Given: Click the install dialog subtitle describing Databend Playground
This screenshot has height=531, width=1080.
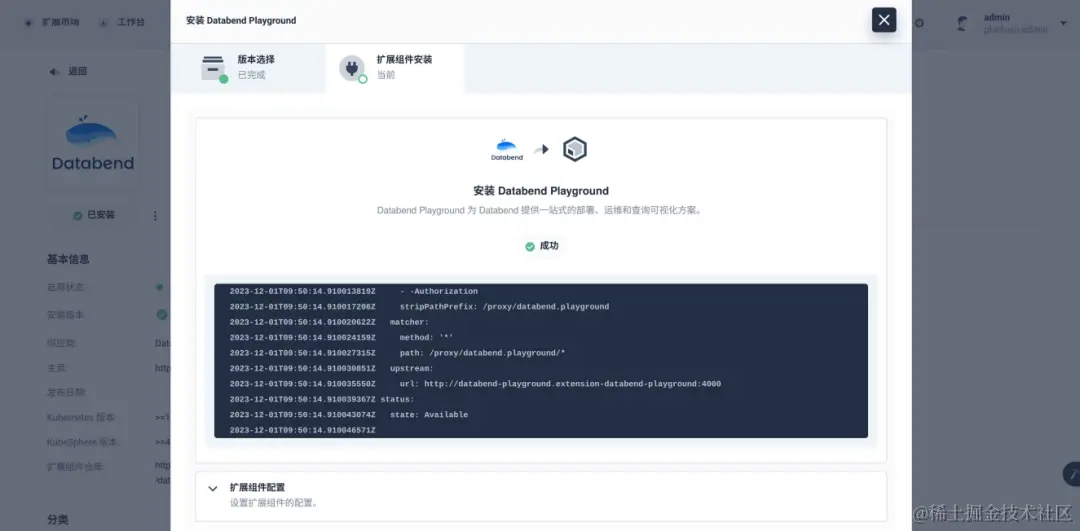Looking at the screenshot, I should (541, 211).
